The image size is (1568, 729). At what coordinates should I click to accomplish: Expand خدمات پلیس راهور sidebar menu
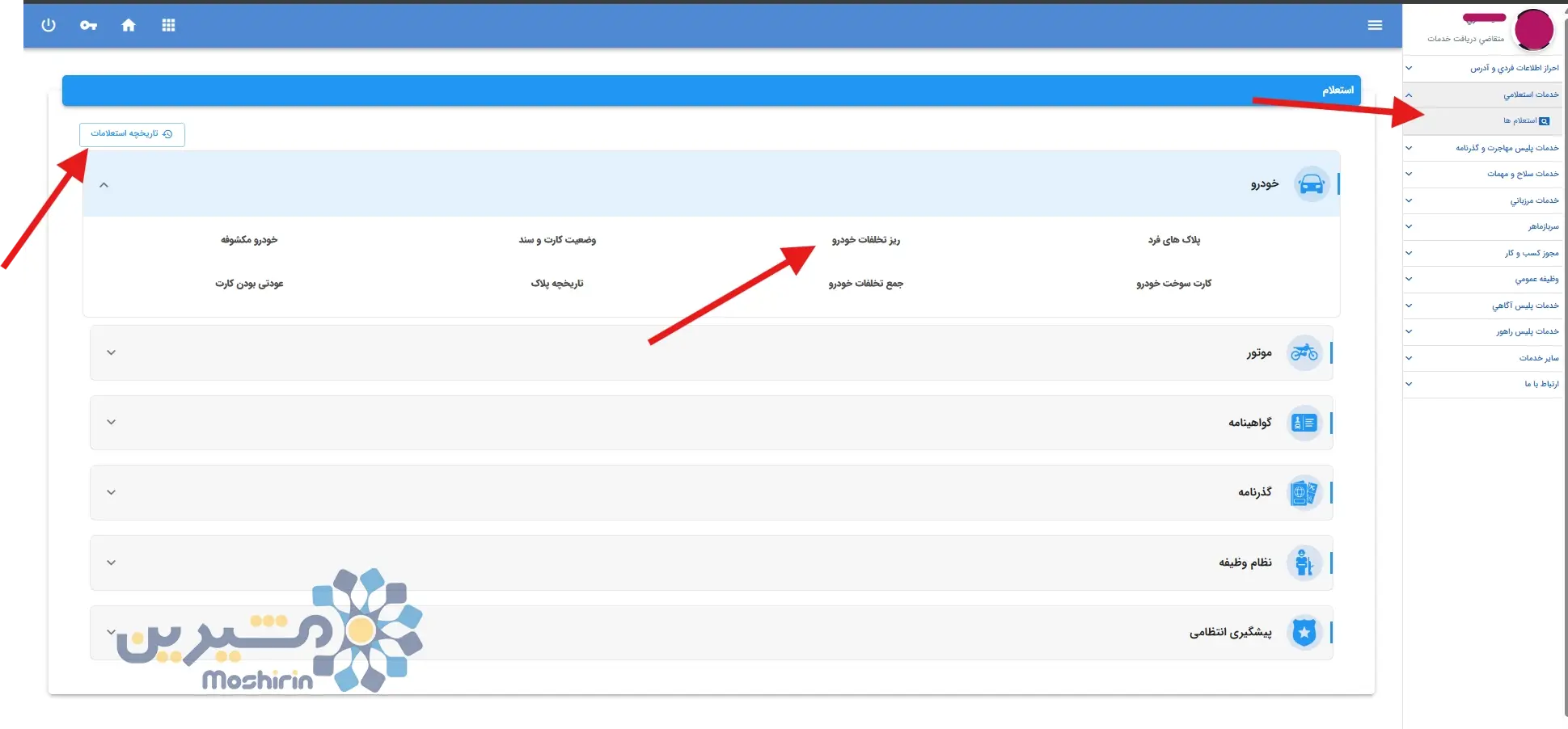[x=1526, y=331]
